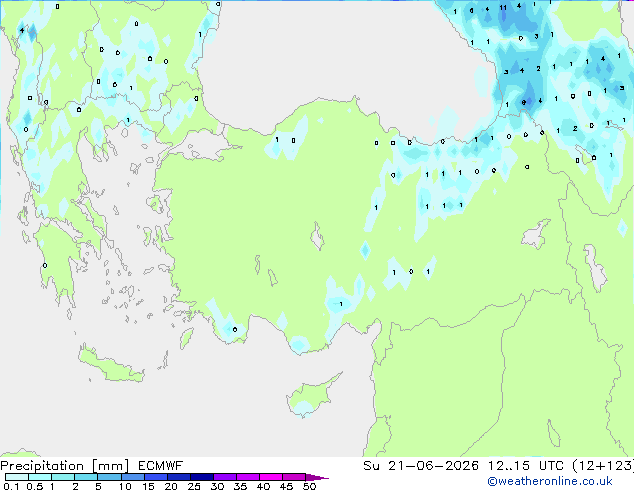Select the 5–10 mm legend color swatch
This screenshot has width=634, height=490.
tap(109, 477)
